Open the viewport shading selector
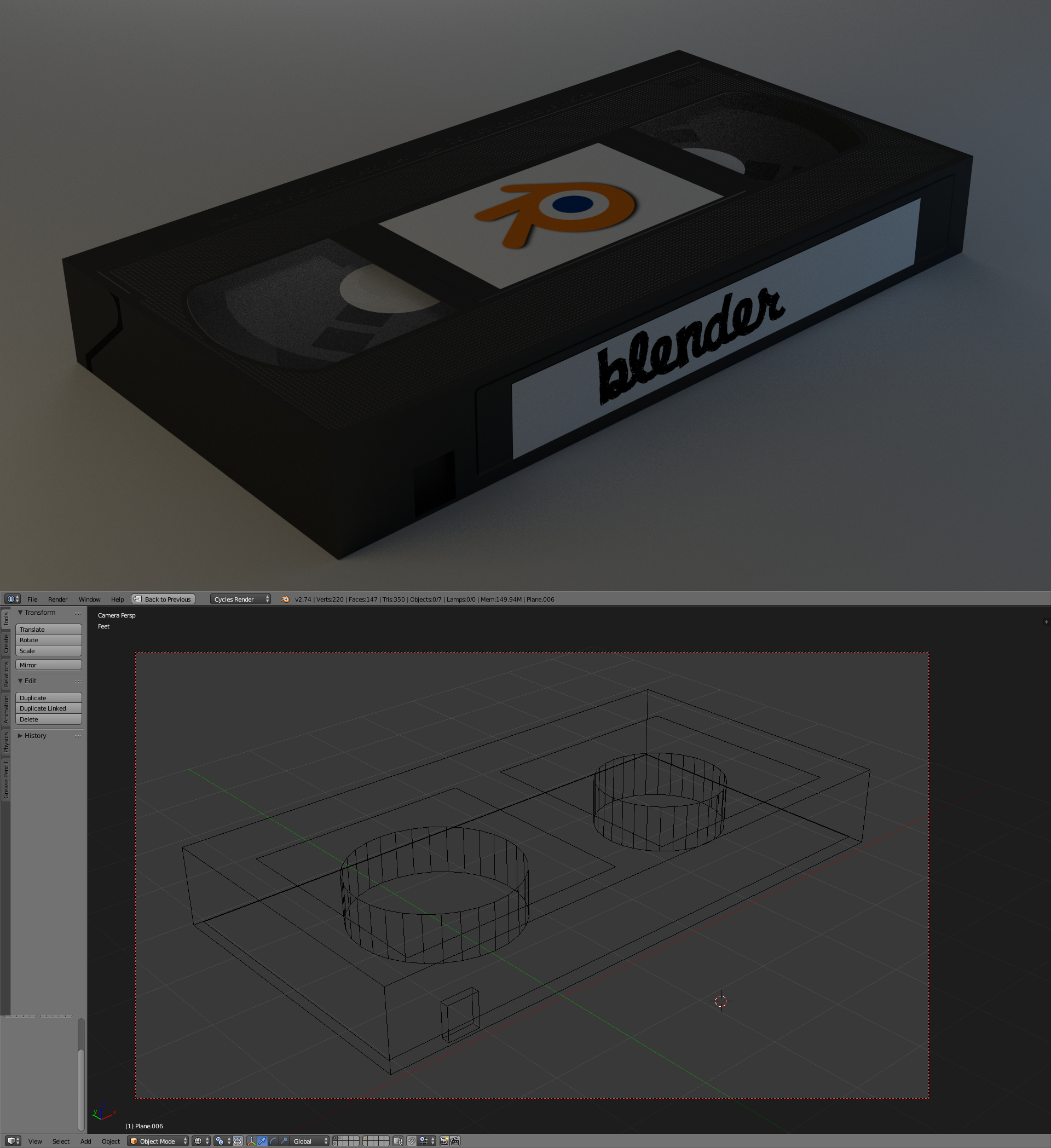This screenshot has width=1051, height=1148. [x=201, y=1141]
